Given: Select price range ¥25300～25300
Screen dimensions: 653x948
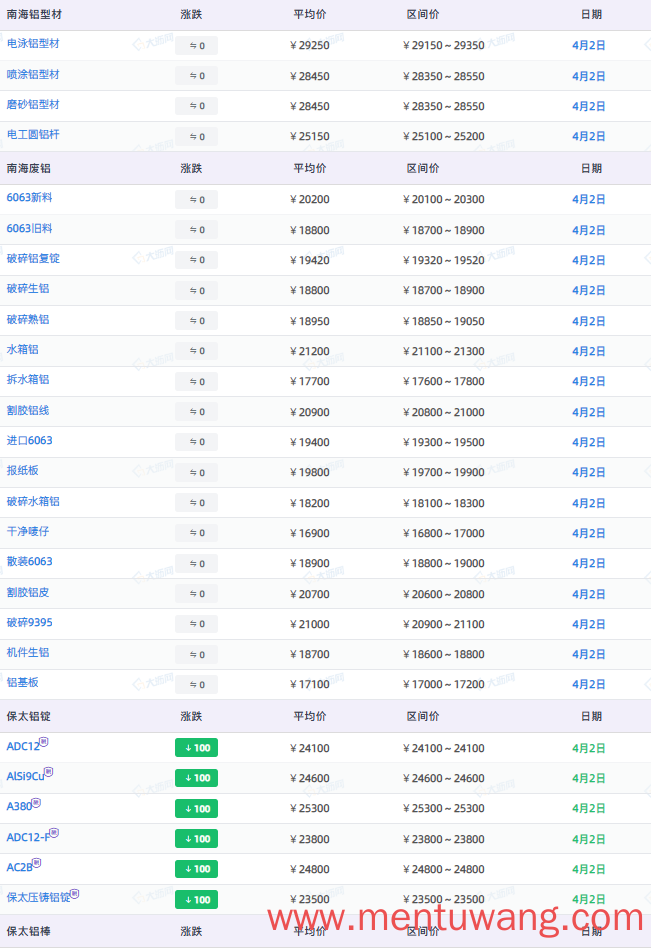Looking at the screenshot, I should tap(444, 809).
